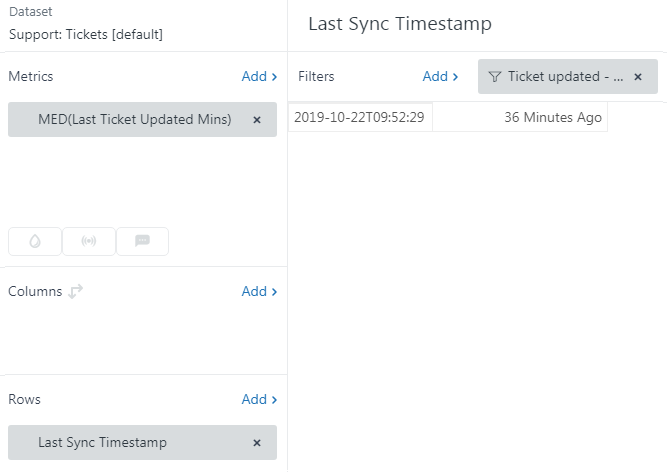
Task: Click the droplet color encoding icon
Action: coord(35,241)
